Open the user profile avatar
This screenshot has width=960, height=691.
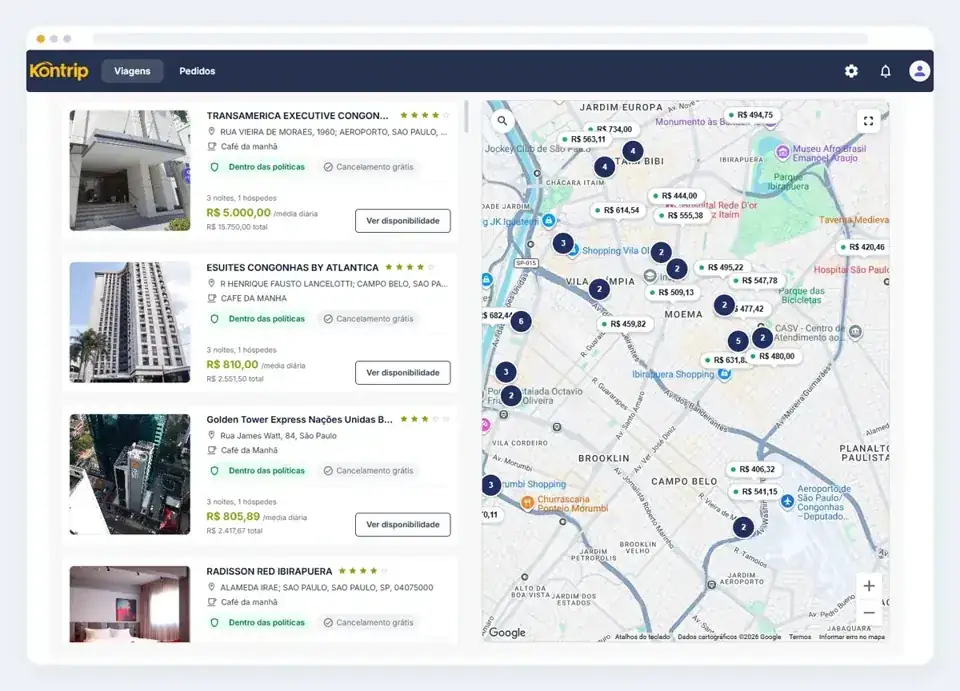pyautogui.click(x=919, y=71)
